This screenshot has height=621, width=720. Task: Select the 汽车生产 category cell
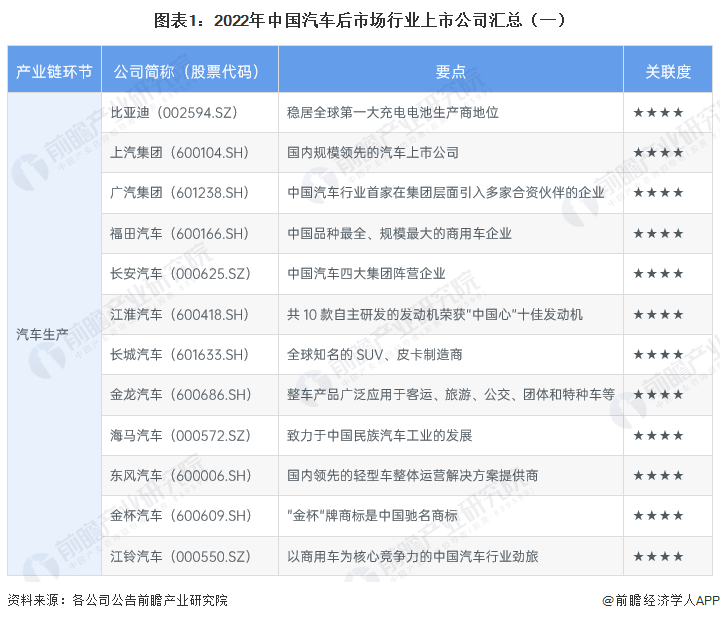coord(54,334)
